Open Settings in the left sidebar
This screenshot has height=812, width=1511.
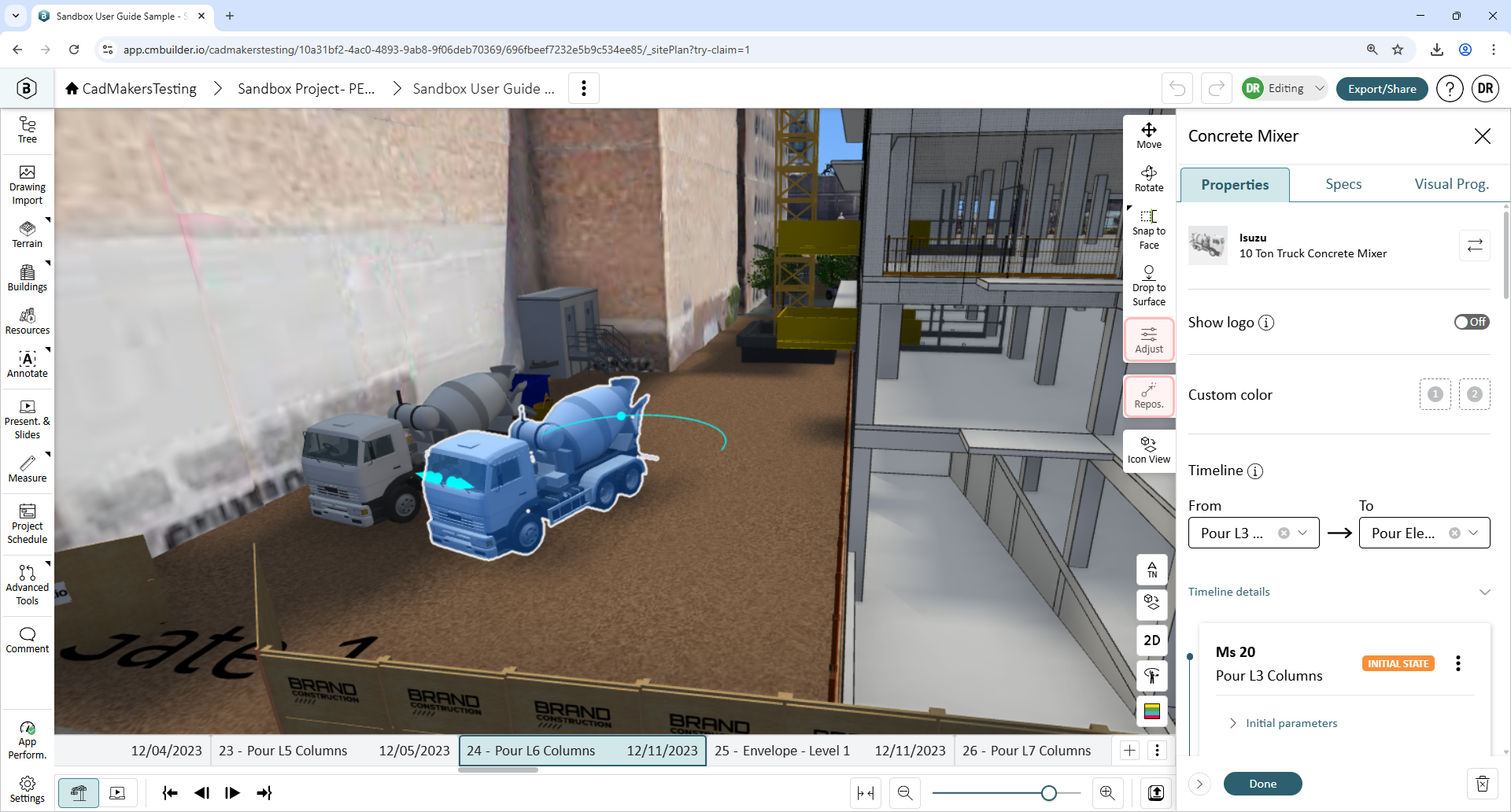28,790
